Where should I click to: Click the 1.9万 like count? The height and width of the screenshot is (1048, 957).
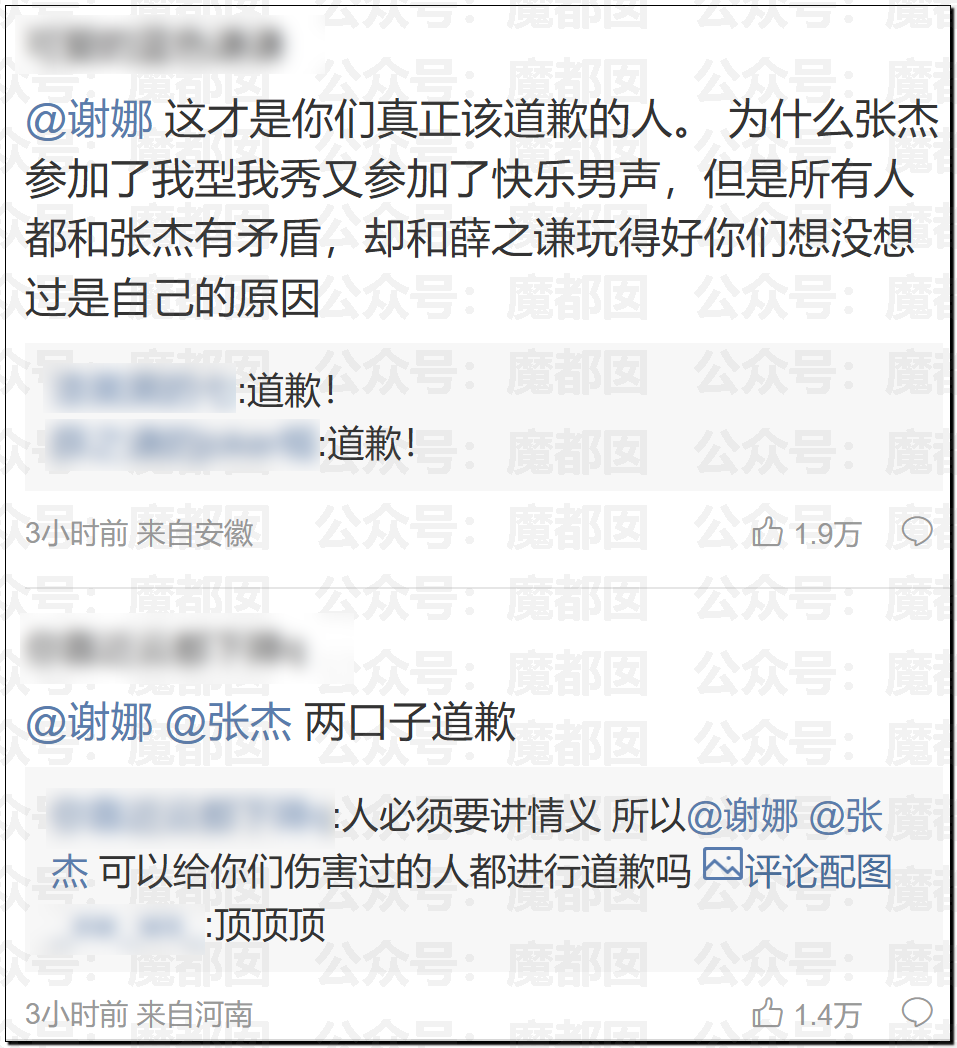(827, 534)
